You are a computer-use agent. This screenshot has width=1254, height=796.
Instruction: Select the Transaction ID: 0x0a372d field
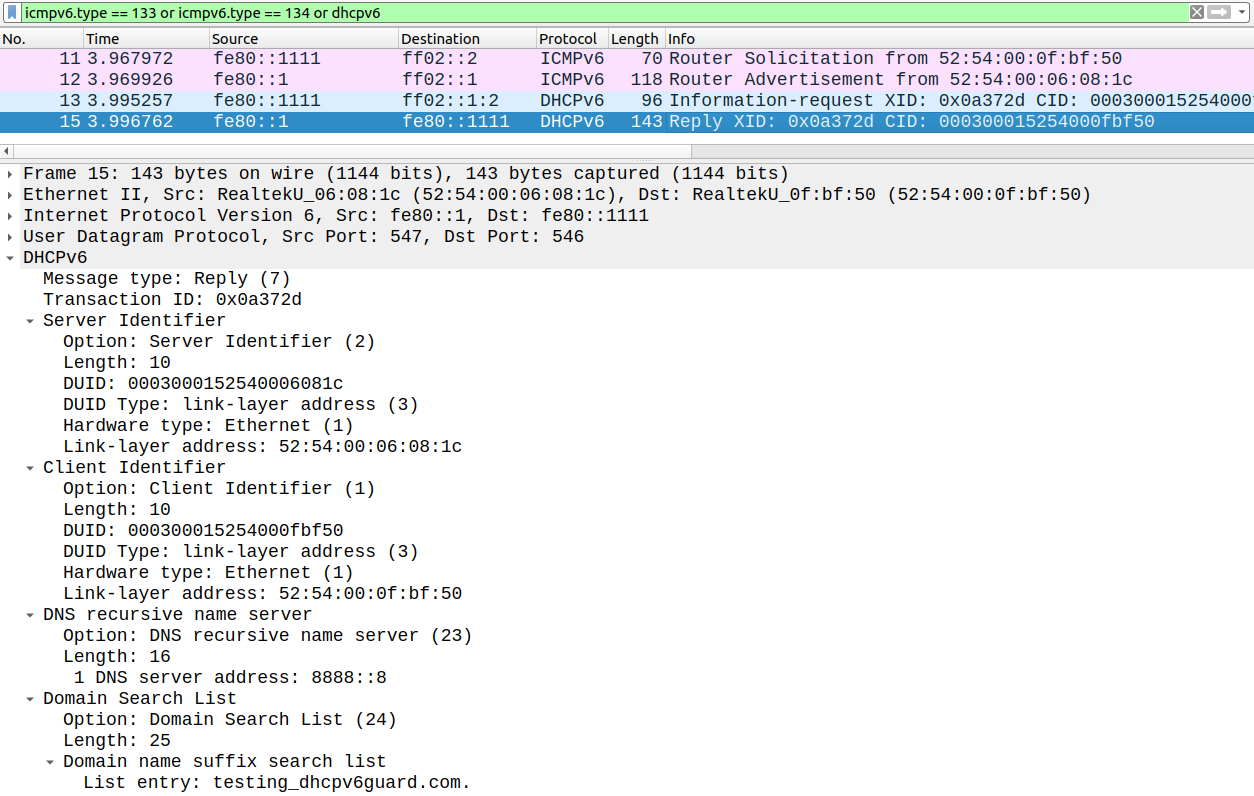click(x=172, y=300)
